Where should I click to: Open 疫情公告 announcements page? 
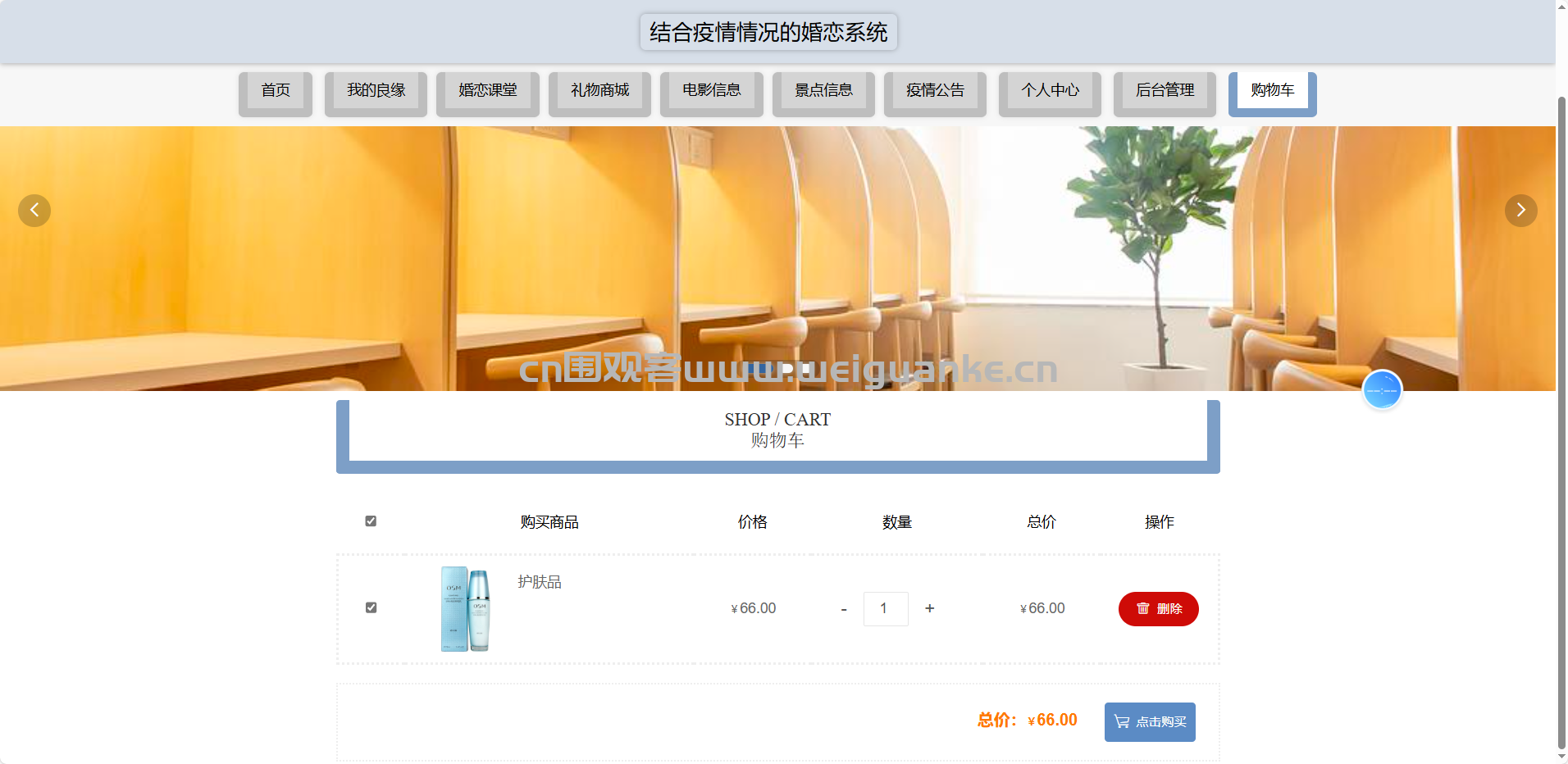(x=935, y=91)
